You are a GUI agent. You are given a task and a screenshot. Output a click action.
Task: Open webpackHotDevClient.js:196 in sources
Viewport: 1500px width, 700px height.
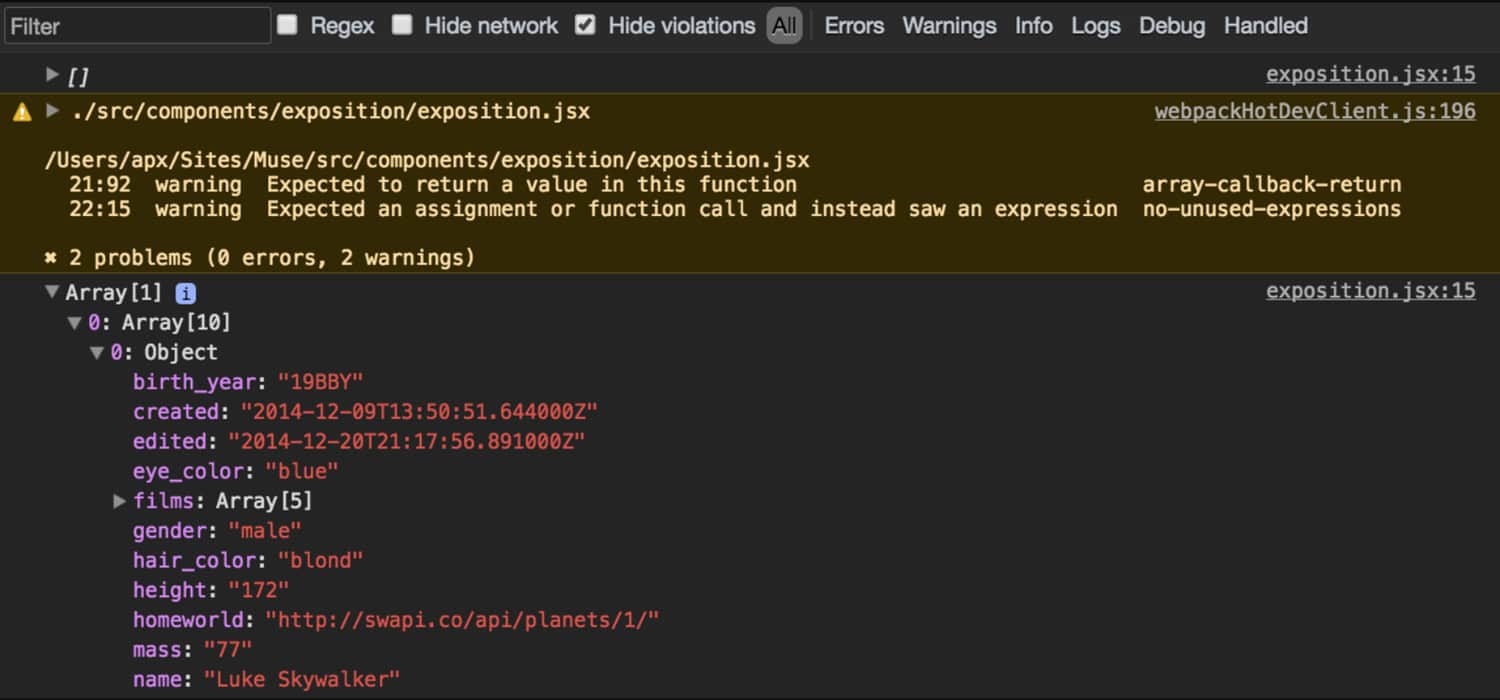click(1313, 111)
